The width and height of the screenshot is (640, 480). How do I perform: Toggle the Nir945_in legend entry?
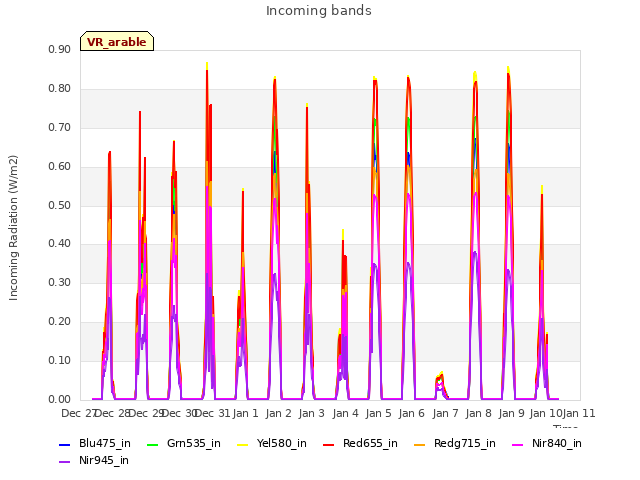94,460
